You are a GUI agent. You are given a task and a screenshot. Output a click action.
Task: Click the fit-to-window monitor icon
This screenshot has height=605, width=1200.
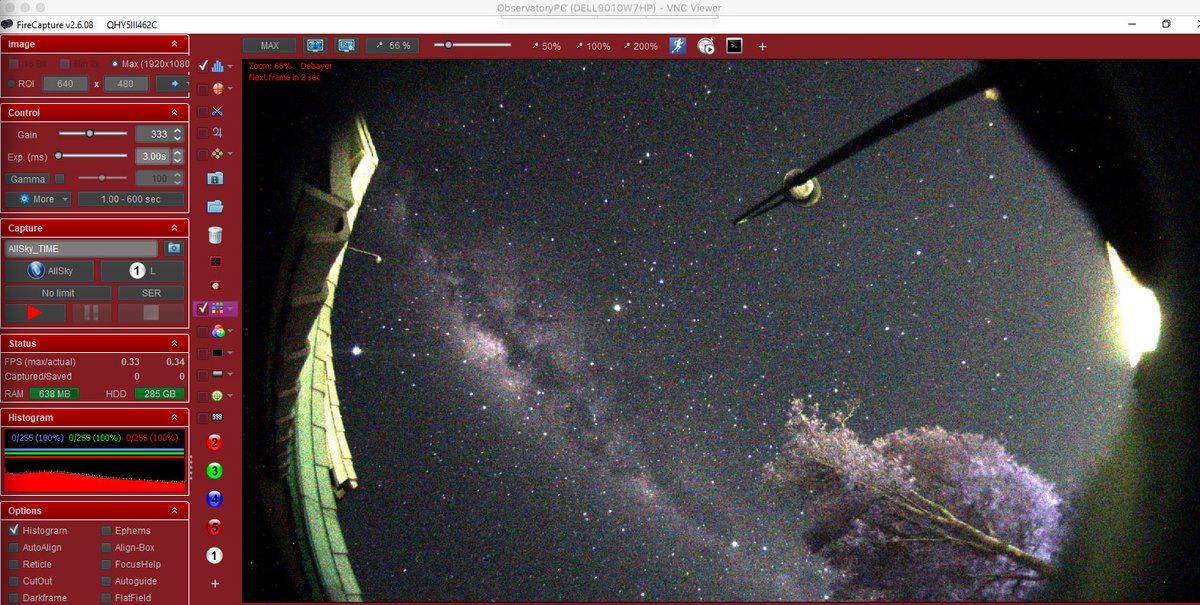(315, 45)
